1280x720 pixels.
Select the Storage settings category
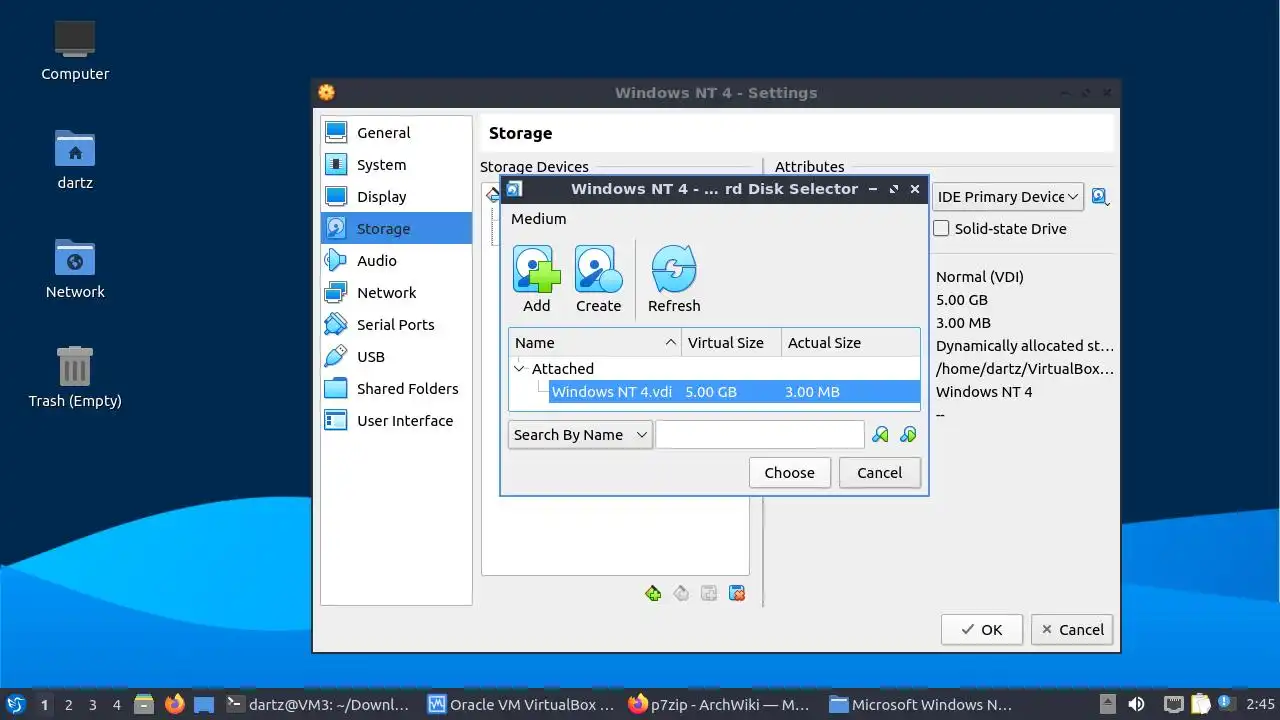tap(396, 228)
